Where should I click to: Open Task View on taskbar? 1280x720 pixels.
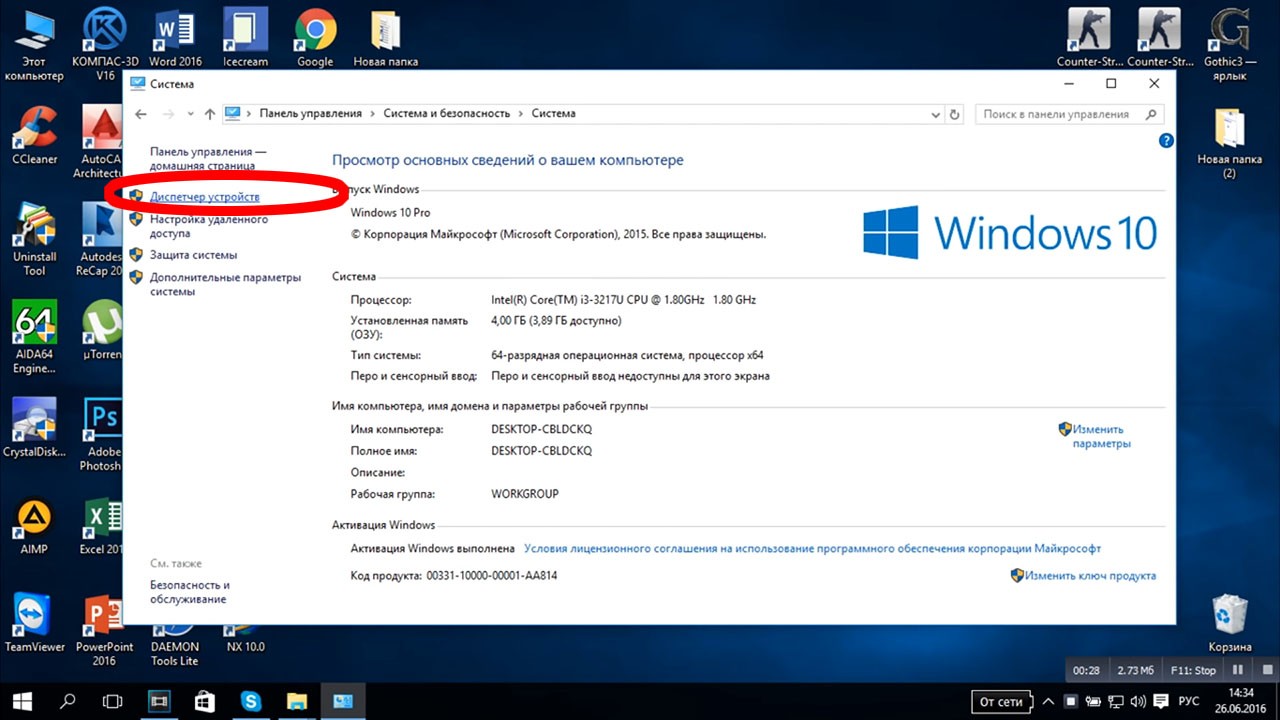coord(113,700)
